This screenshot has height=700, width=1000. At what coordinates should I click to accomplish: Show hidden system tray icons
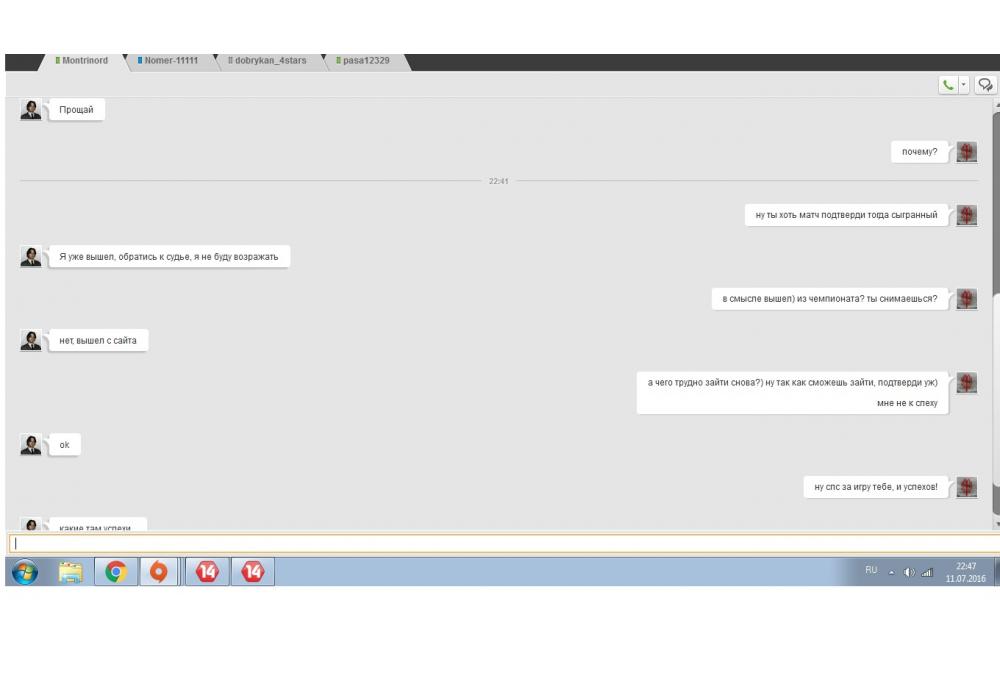pos(891,572)
